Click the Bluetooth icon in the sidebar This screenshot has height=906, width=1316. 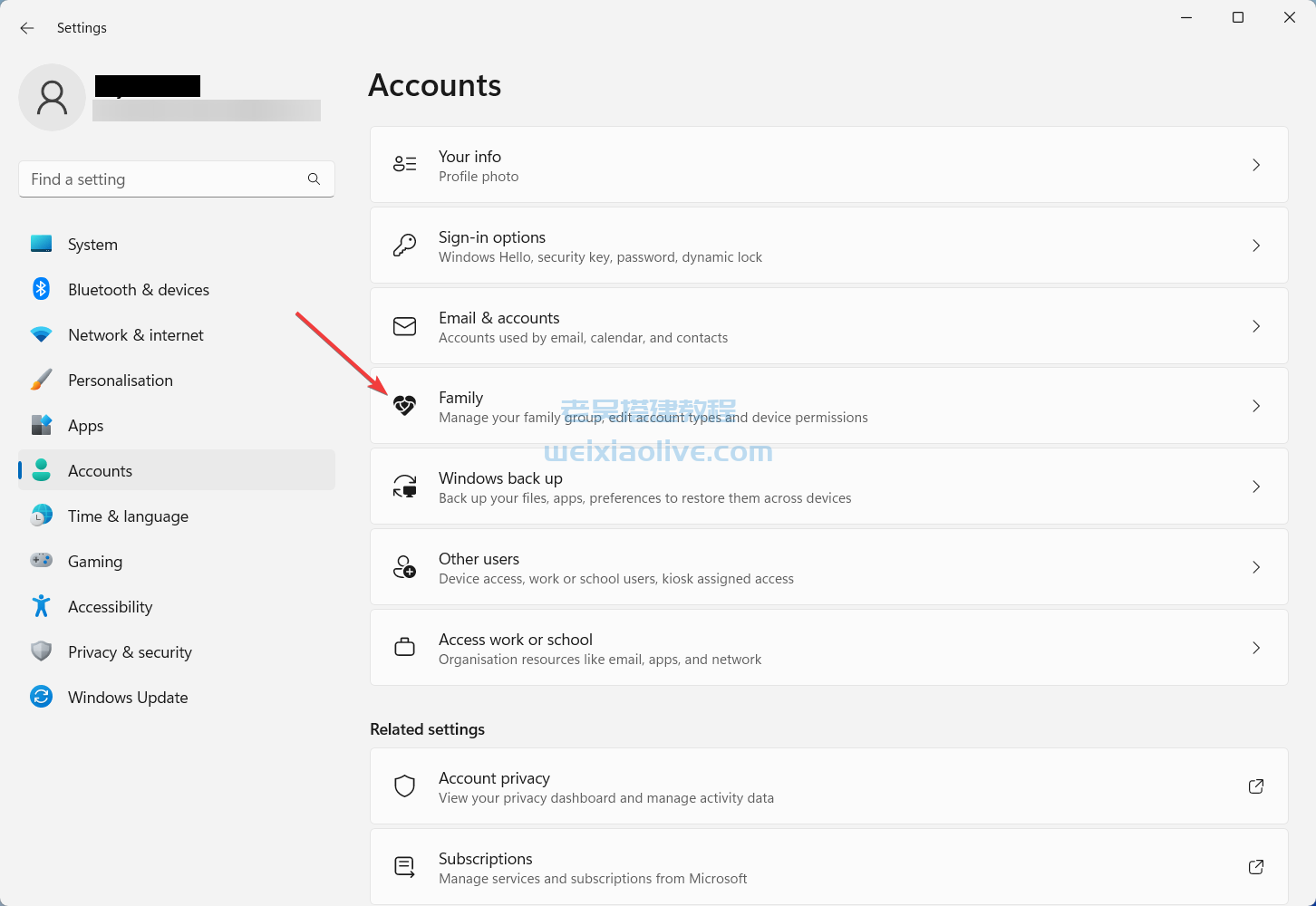[x=41, y=289]
